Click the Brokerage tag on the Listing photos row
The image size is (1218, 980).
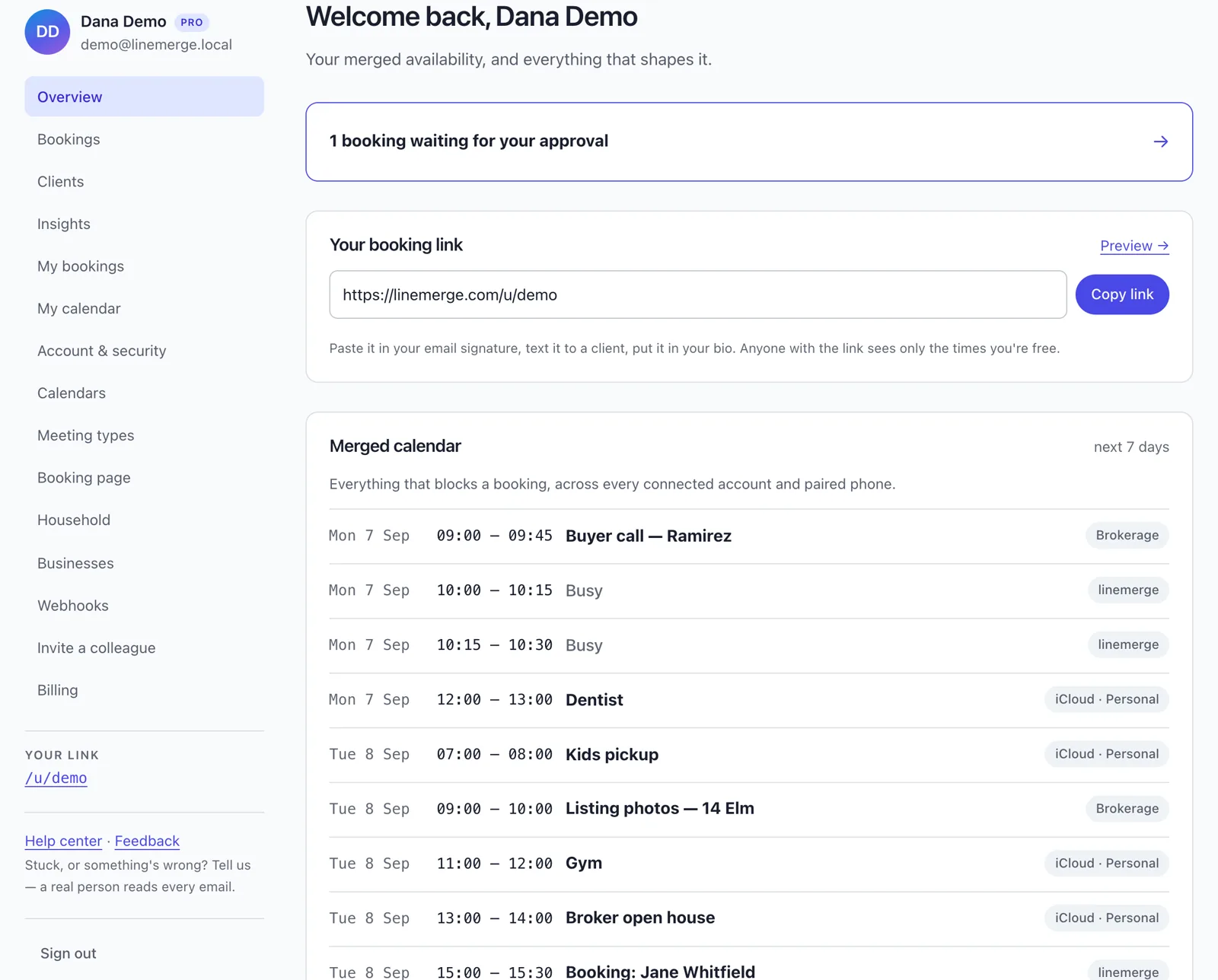[1127, 809]
